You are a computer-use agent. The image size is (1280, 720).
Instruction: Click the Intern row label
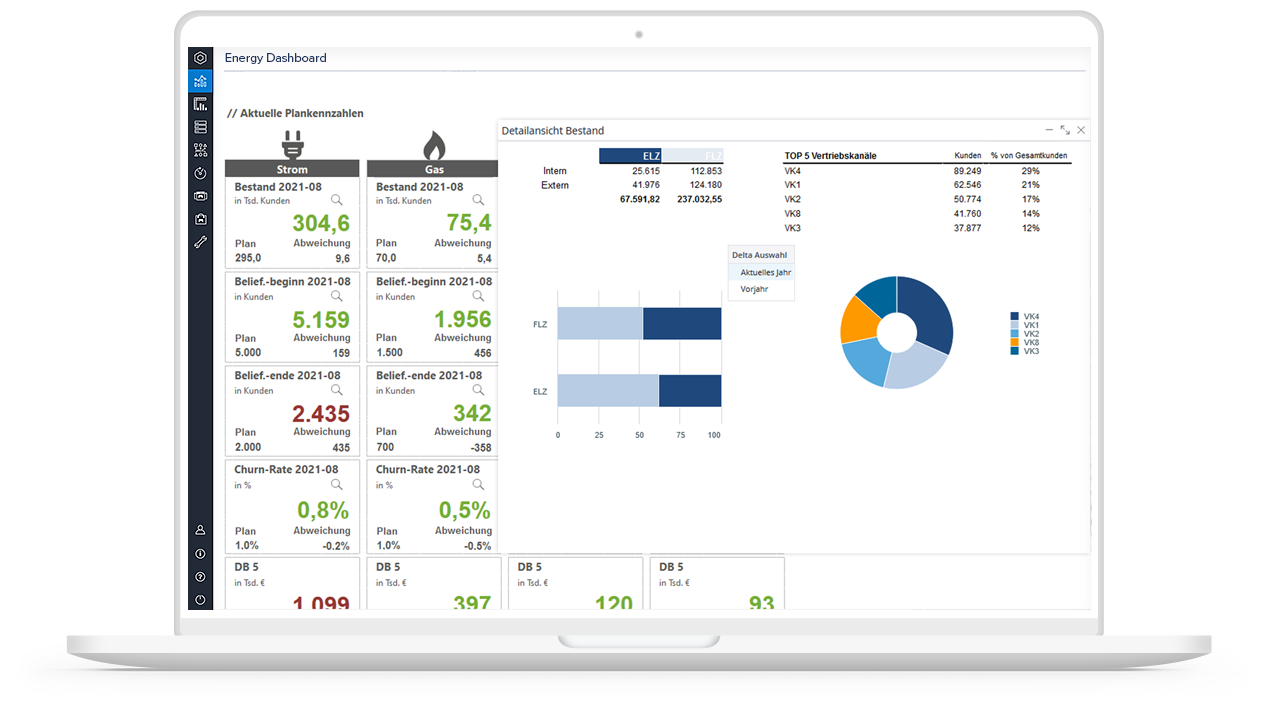coord(555,171)
